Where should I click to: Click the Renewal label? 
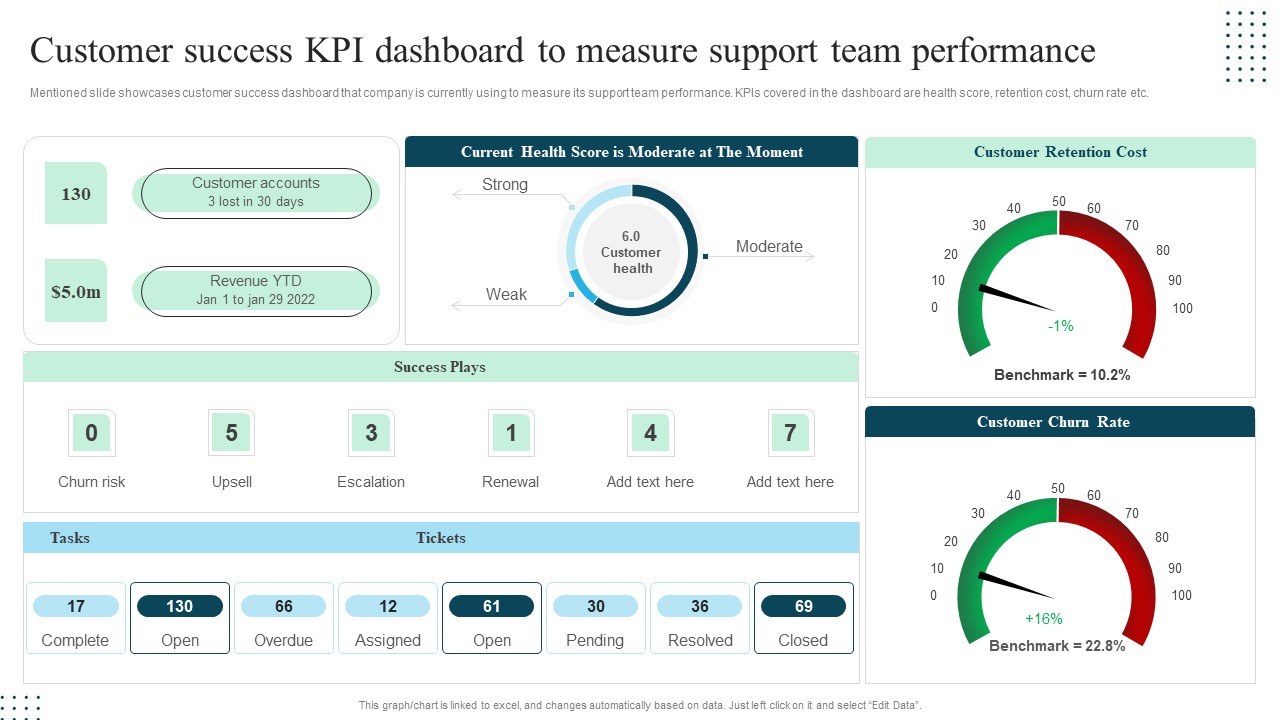(511, 482)
